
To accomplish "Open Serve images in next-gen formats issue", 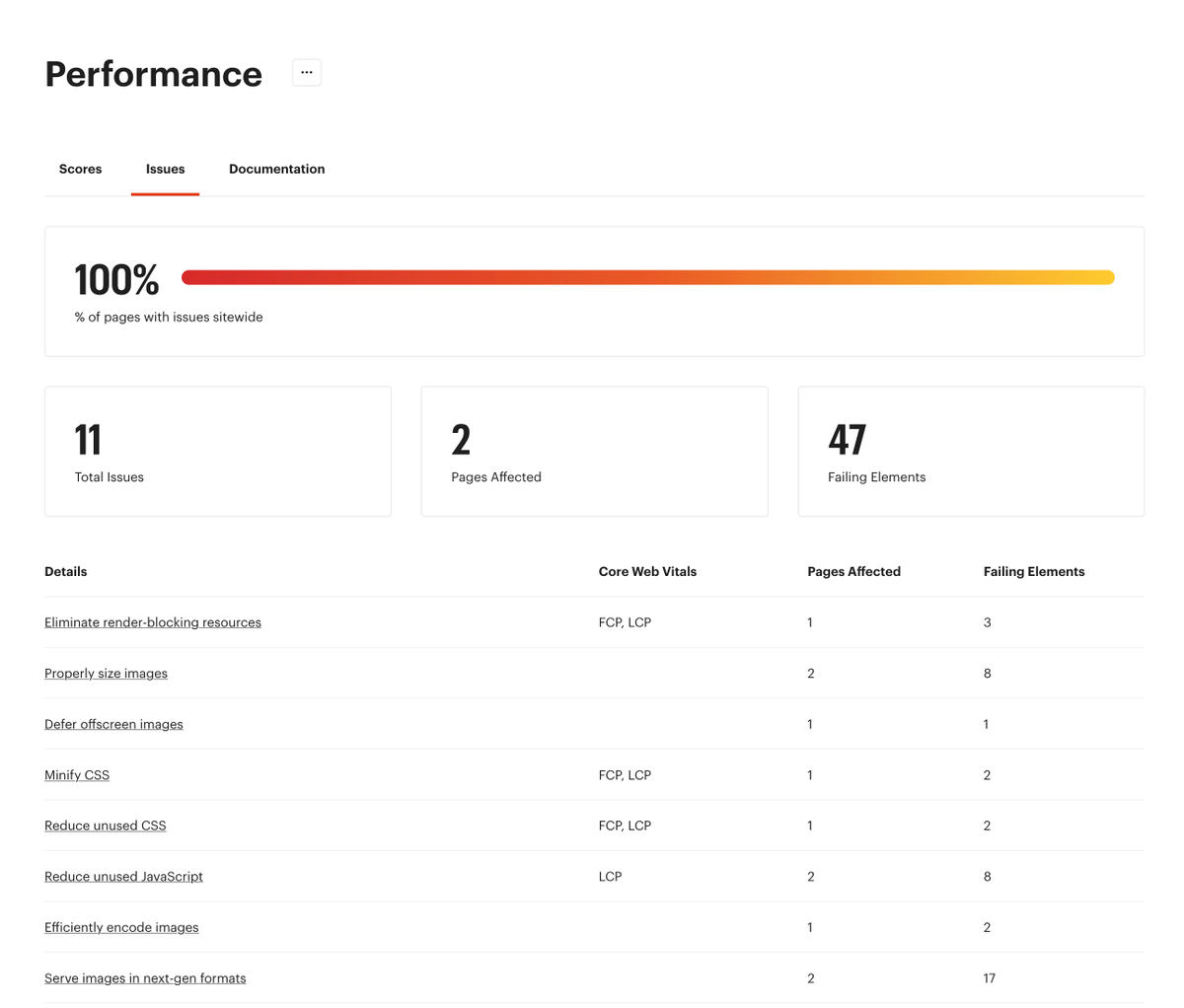I will click(x=145, y=978).
